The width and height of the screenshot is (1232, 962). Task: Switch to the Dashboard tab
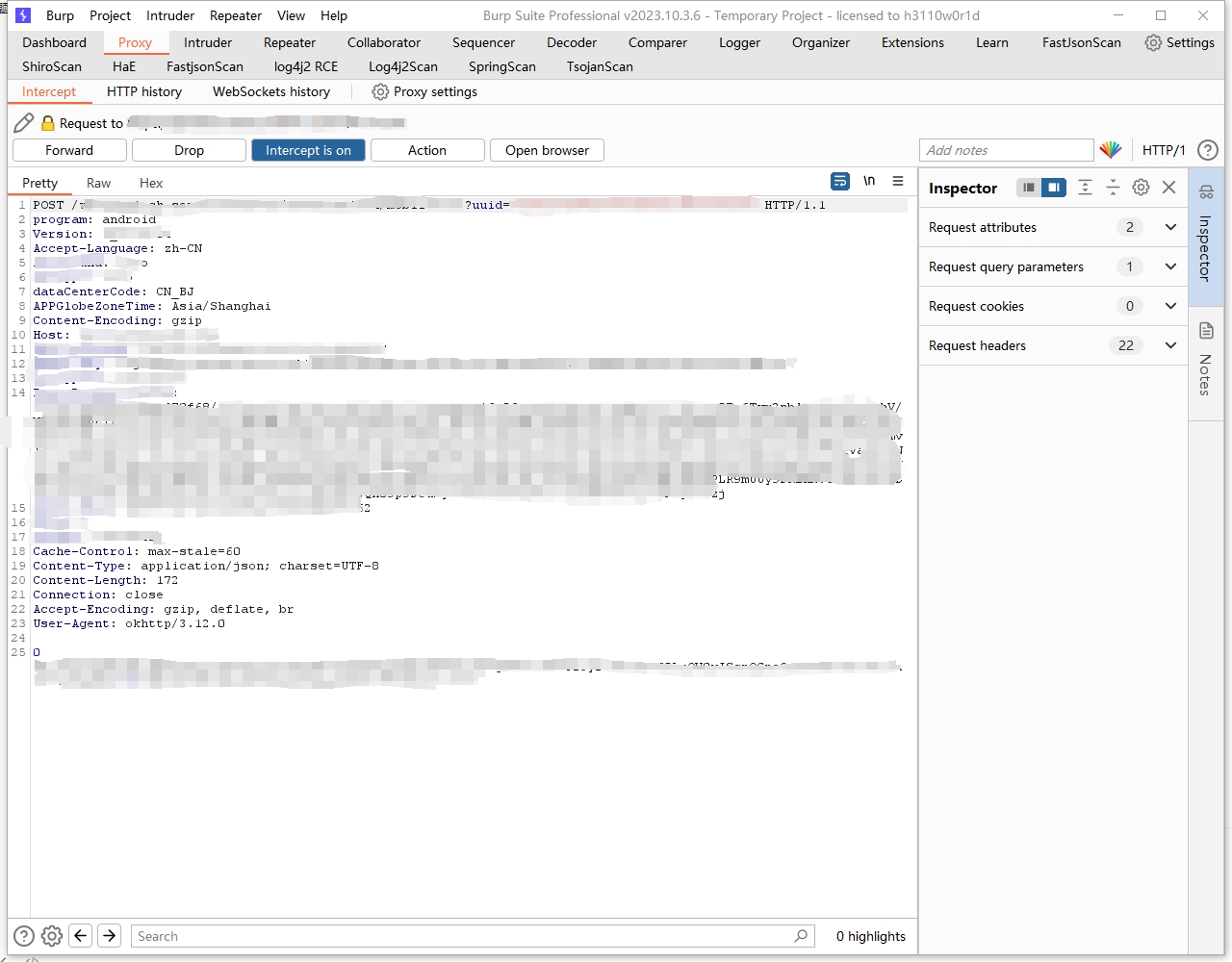[54, 42]
